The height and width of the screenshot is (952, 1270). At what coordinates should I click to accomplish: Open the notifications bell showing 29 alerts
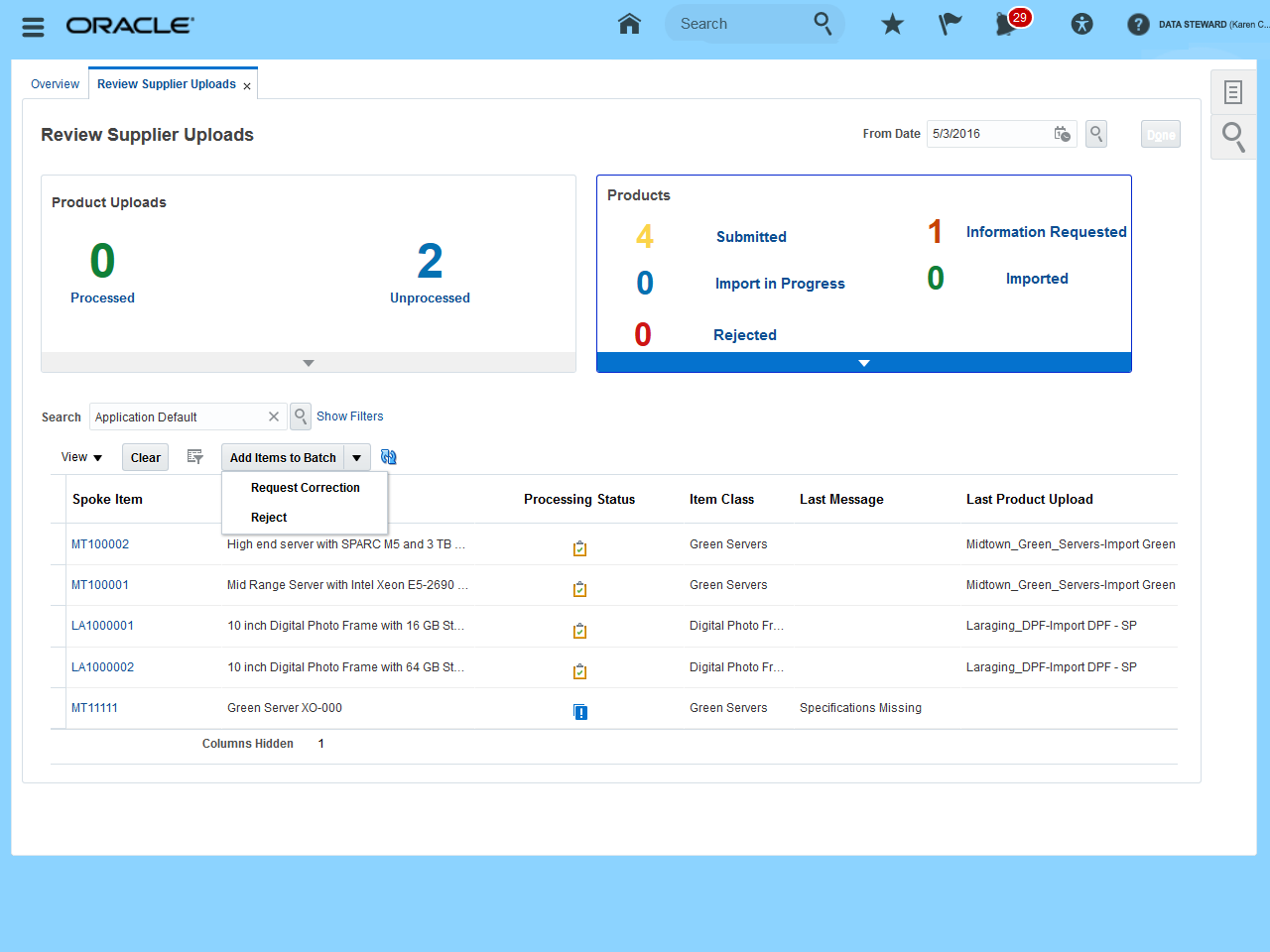(x=1007, y=27)
